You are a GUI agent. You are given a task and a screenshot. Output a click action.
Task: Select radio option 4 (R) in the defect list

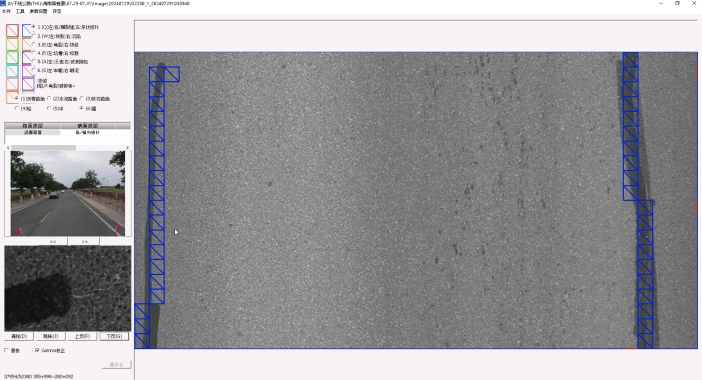pyautogui.click(x=34, y=53)
